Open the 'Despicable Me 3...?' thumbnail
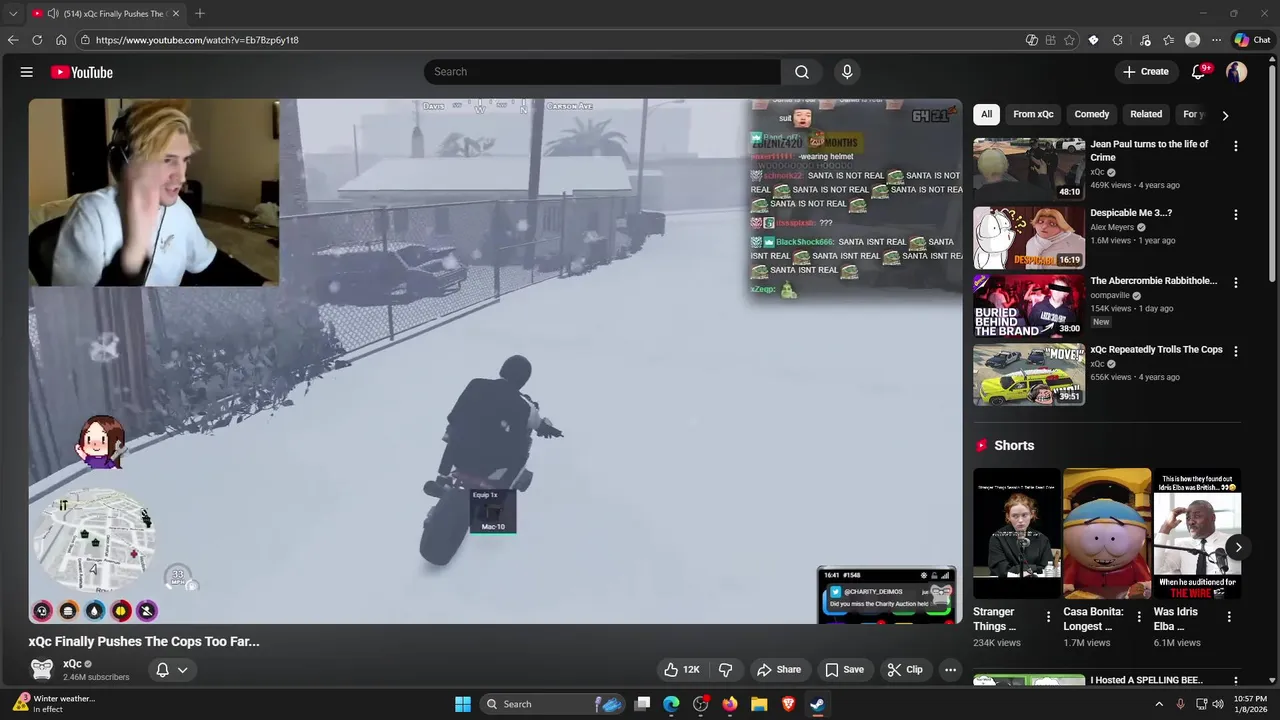Viewport: 1280px width, 720px height. tap(1029, 237)
